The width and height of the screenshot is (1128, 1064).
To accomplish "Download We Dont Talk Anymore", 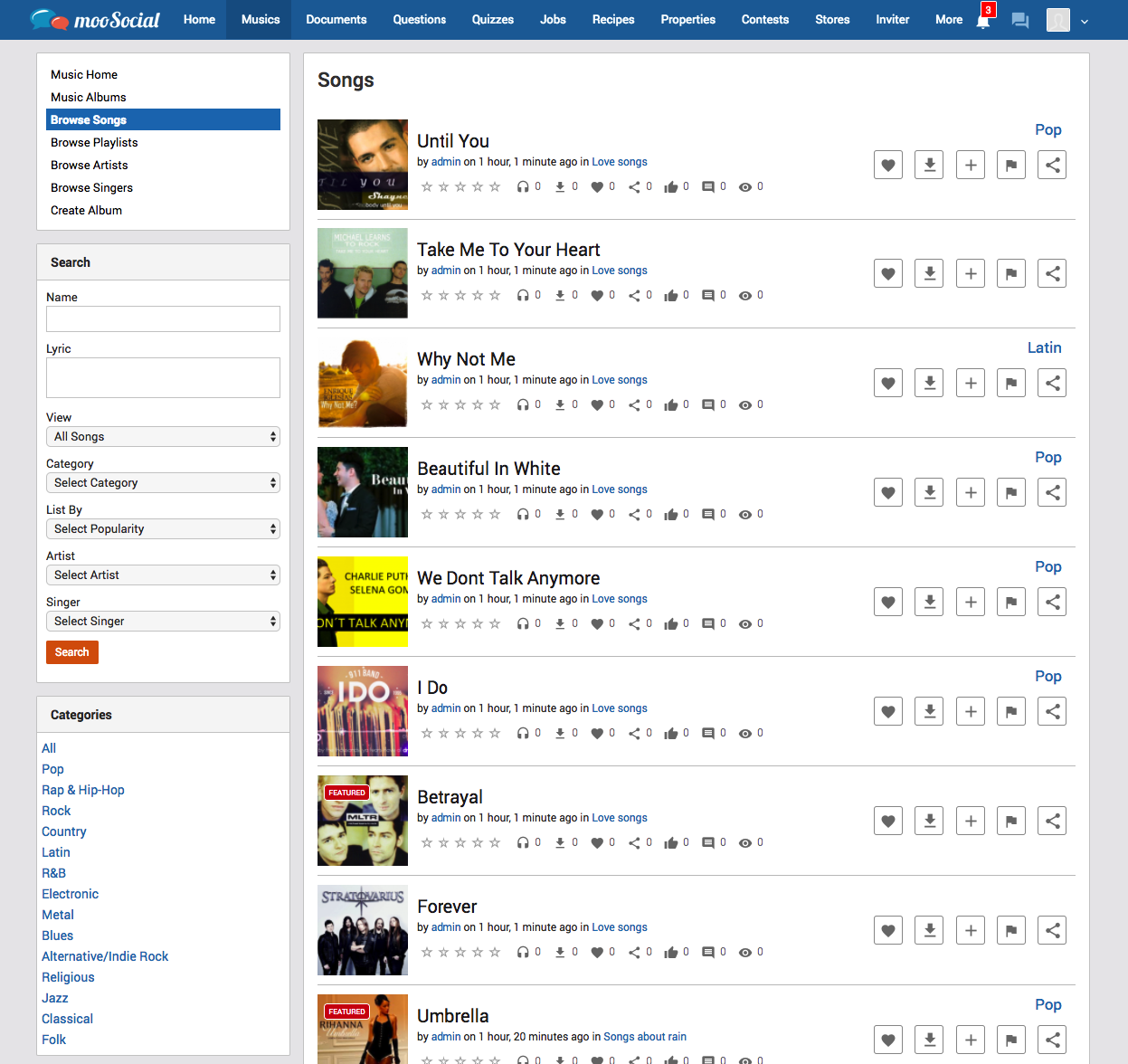I will tap(929, 602).
